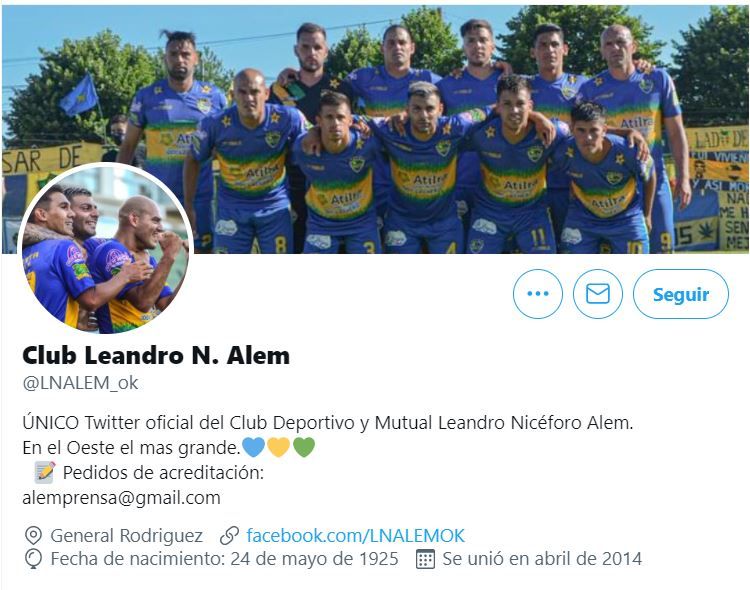Open the three-dot more options button
750x590 pixels.
(x=538, y=294)
